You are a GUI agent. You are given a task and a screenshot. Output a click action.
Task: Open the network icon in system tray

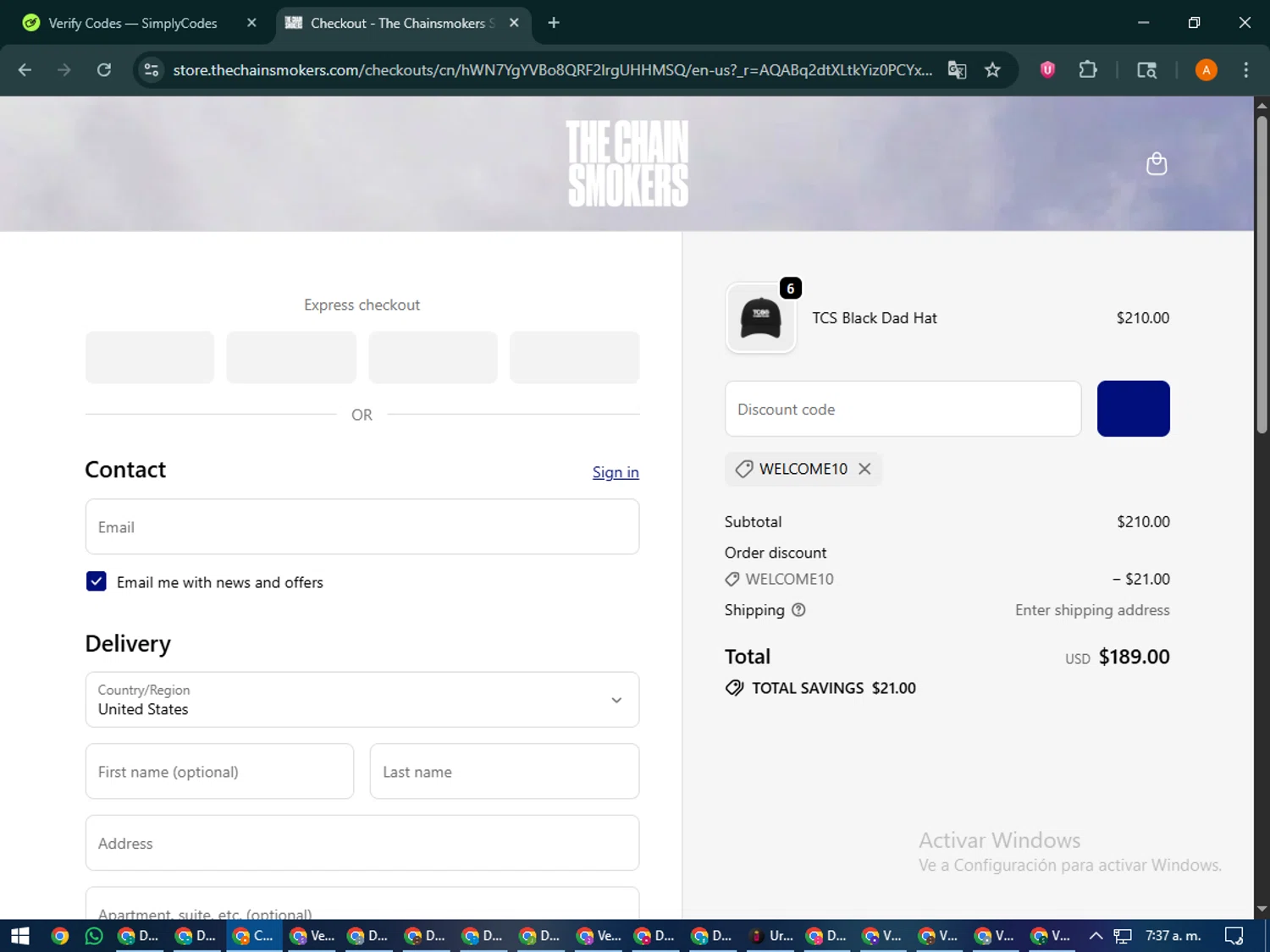coord(1123,936)
